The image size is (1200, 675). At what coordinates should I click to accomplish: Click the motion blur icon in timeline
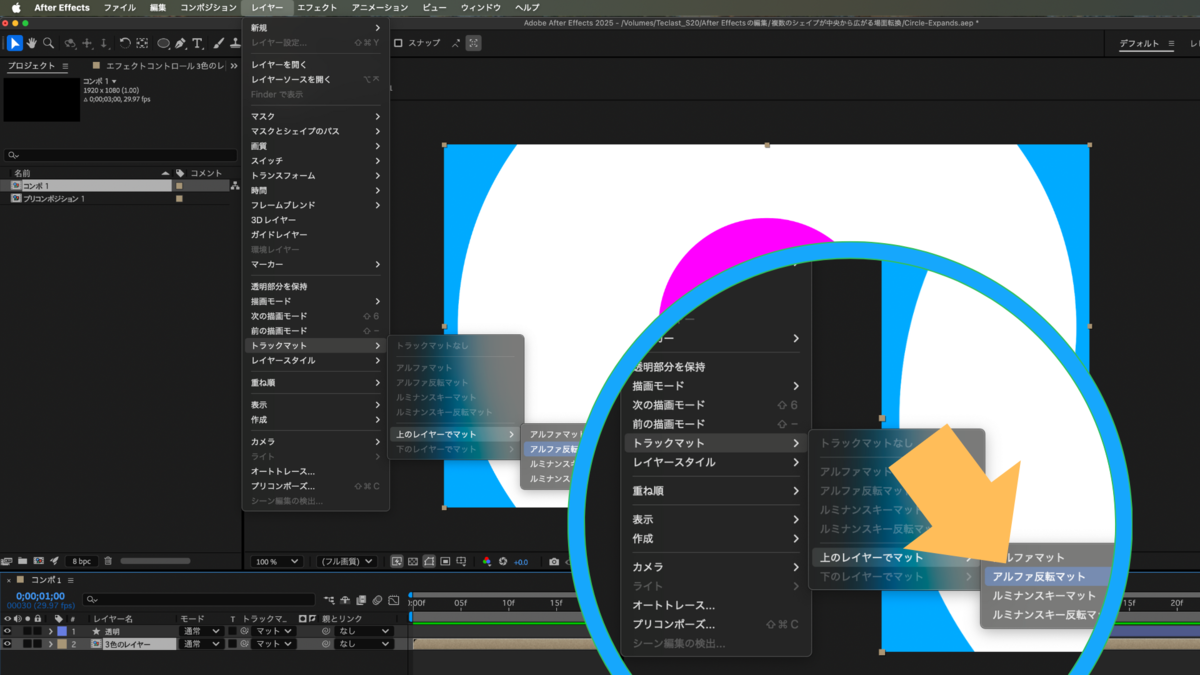[x=377, y=600]
